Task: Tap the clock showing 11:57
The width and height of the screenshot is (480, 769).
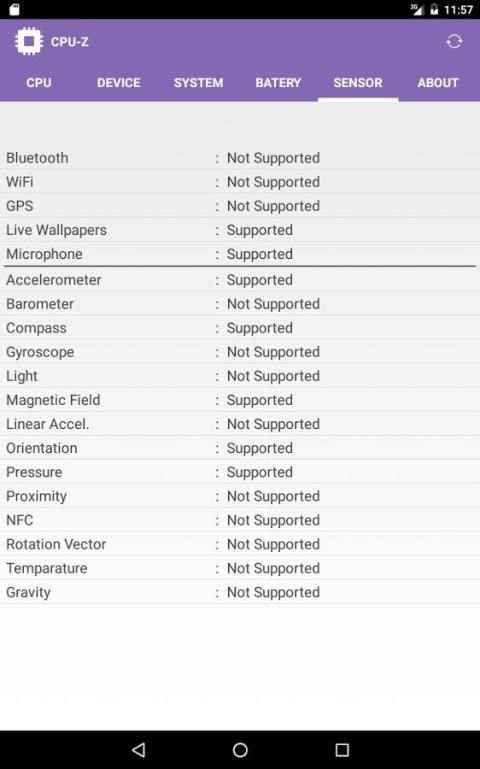Action: click(458, 10)
